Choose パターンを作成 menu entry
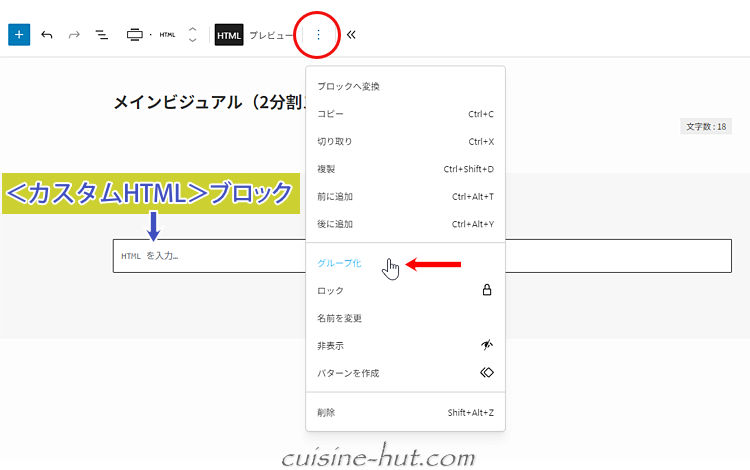 (x=405, y=373)
